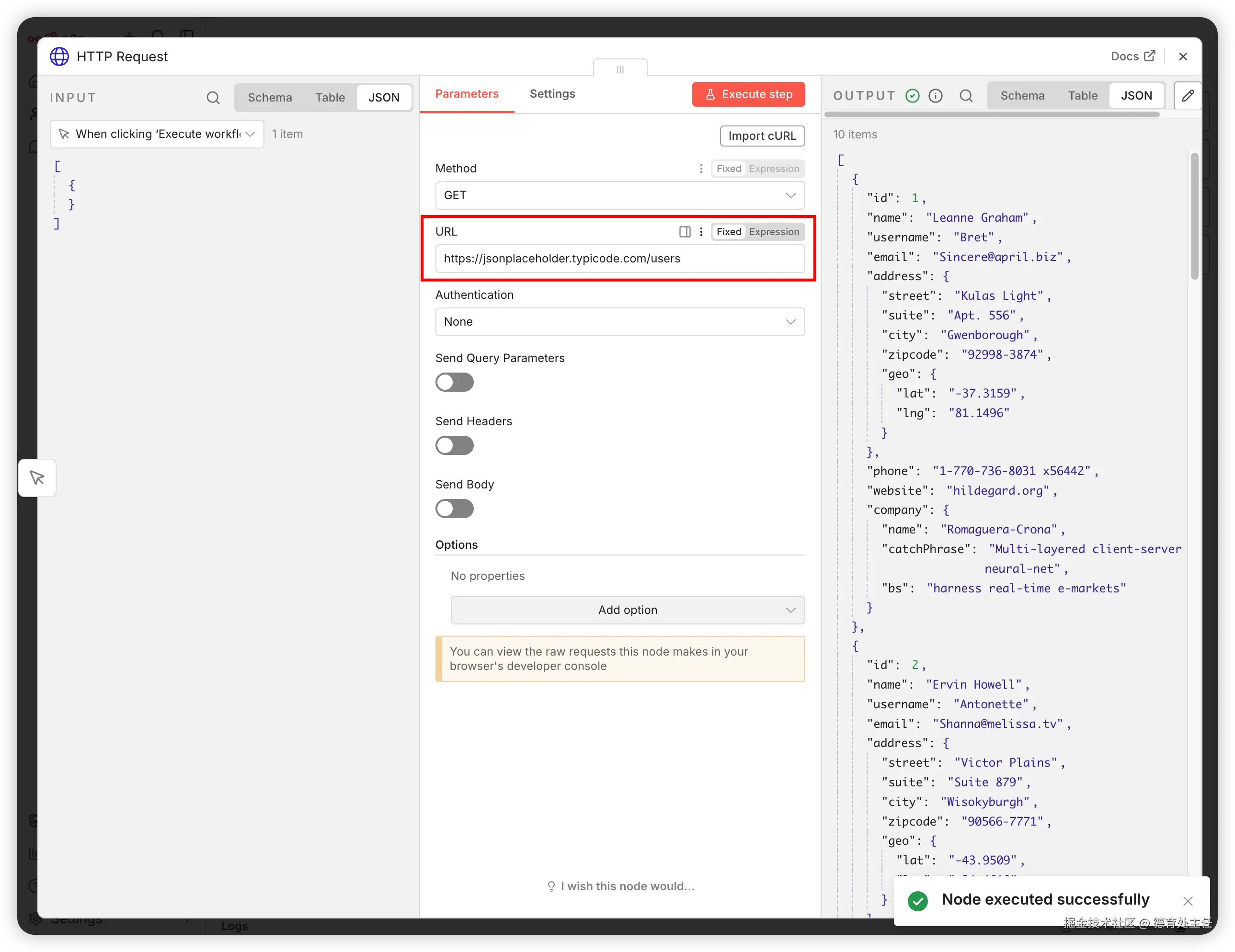Viewport: 1235px width, 952px height.
Task: Click into the URL input field
Action: pos(620,259)
